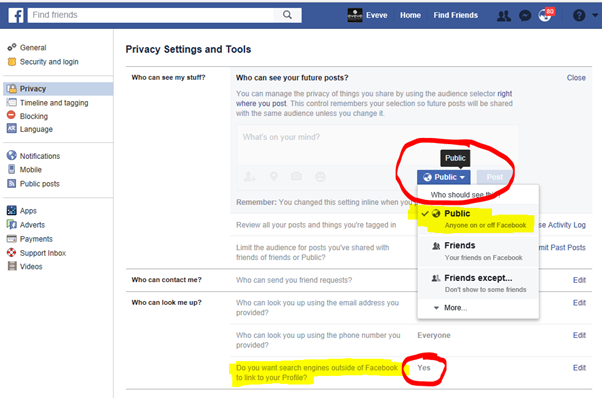Click the What's on your mind box
The height and width of the screenshot is (398, 602).
pos(377,145)
